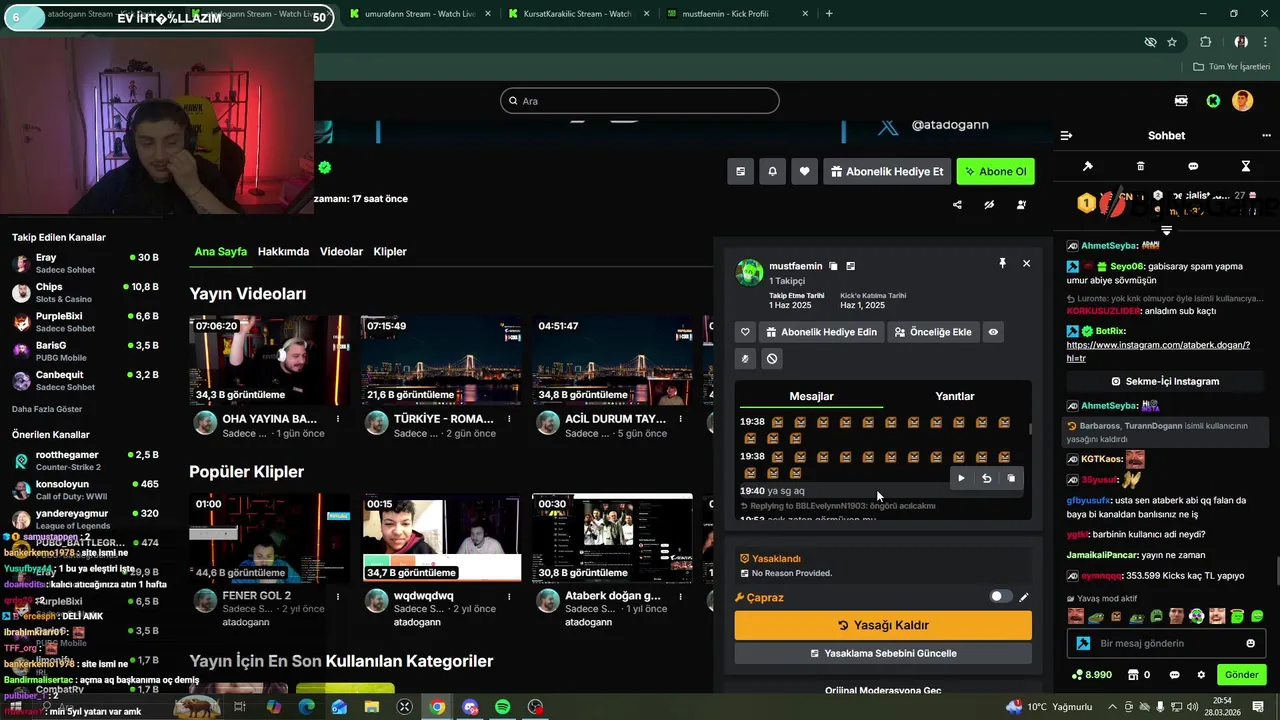Click the Bir mesaj gönderin input
The height and width of the screenshot is (720, 1280).
tap(1165, 643)
